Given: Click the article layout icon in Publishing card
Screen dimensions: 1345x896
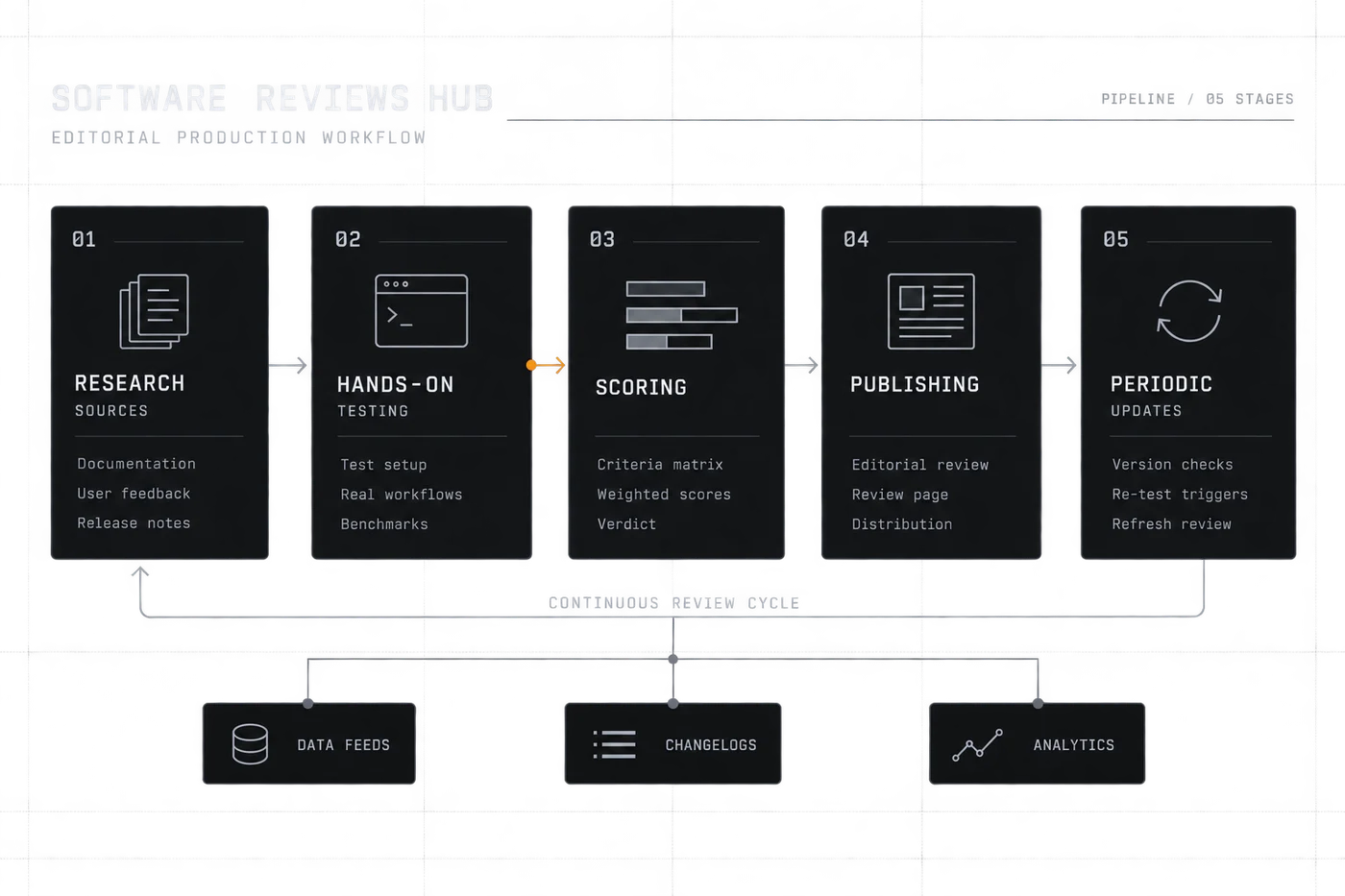Looking at the screenshot, I should click(931, 311).
